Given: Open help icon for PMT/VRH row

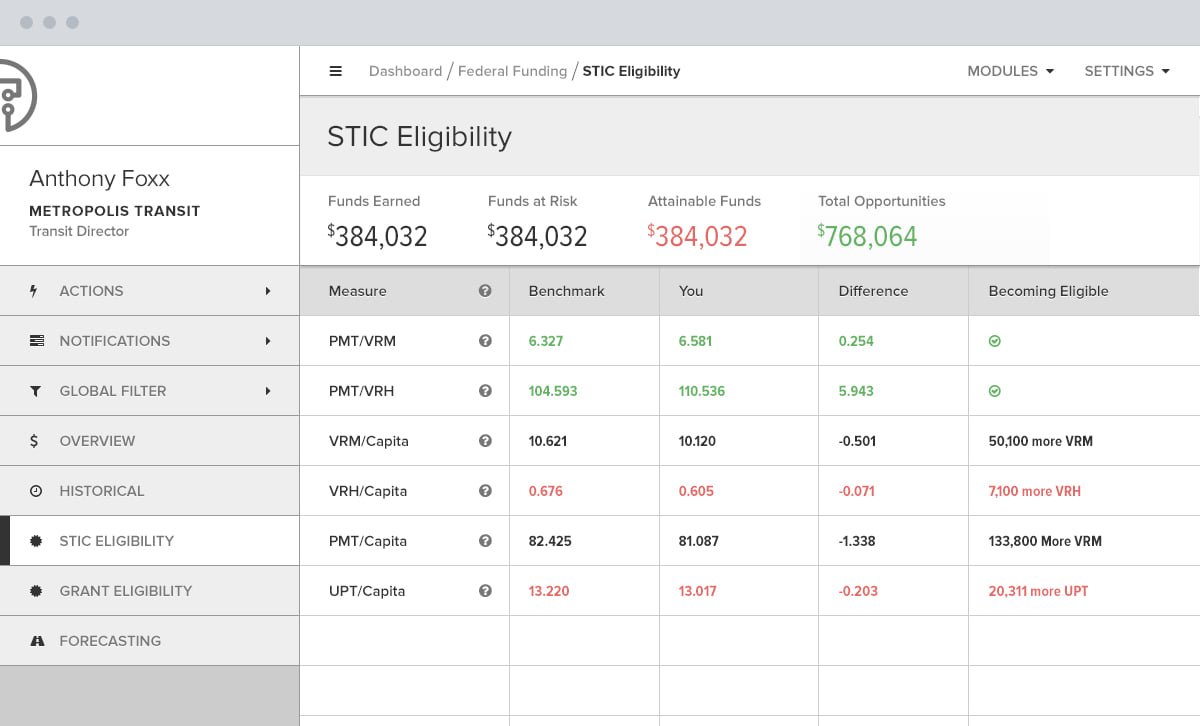Looking at the screenshot, I should point(485,391).
